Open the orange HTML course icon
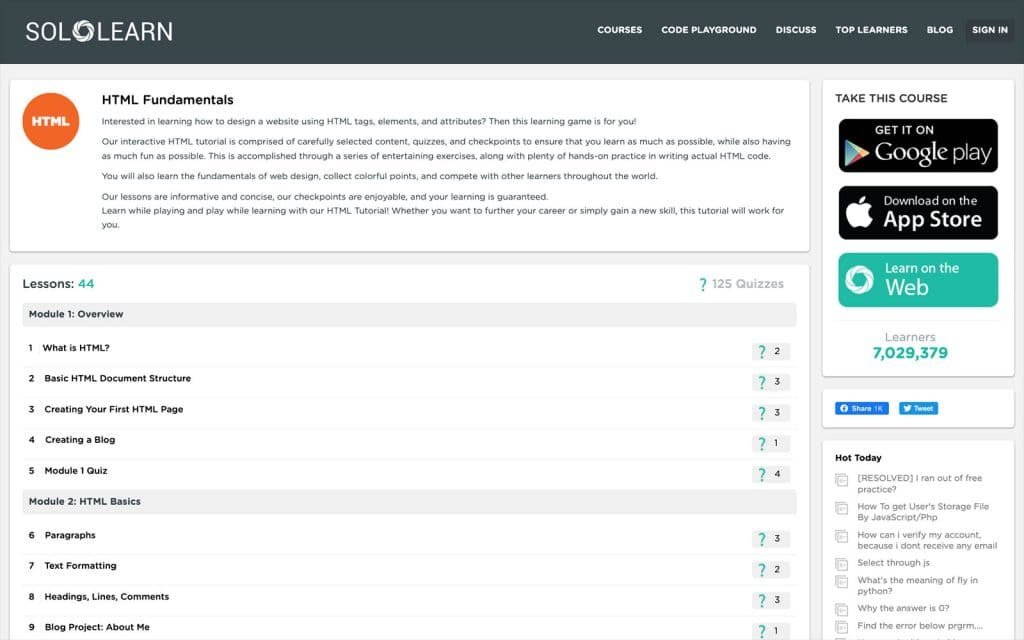This screenshot has height=640, width=1024. pos(50,120)
